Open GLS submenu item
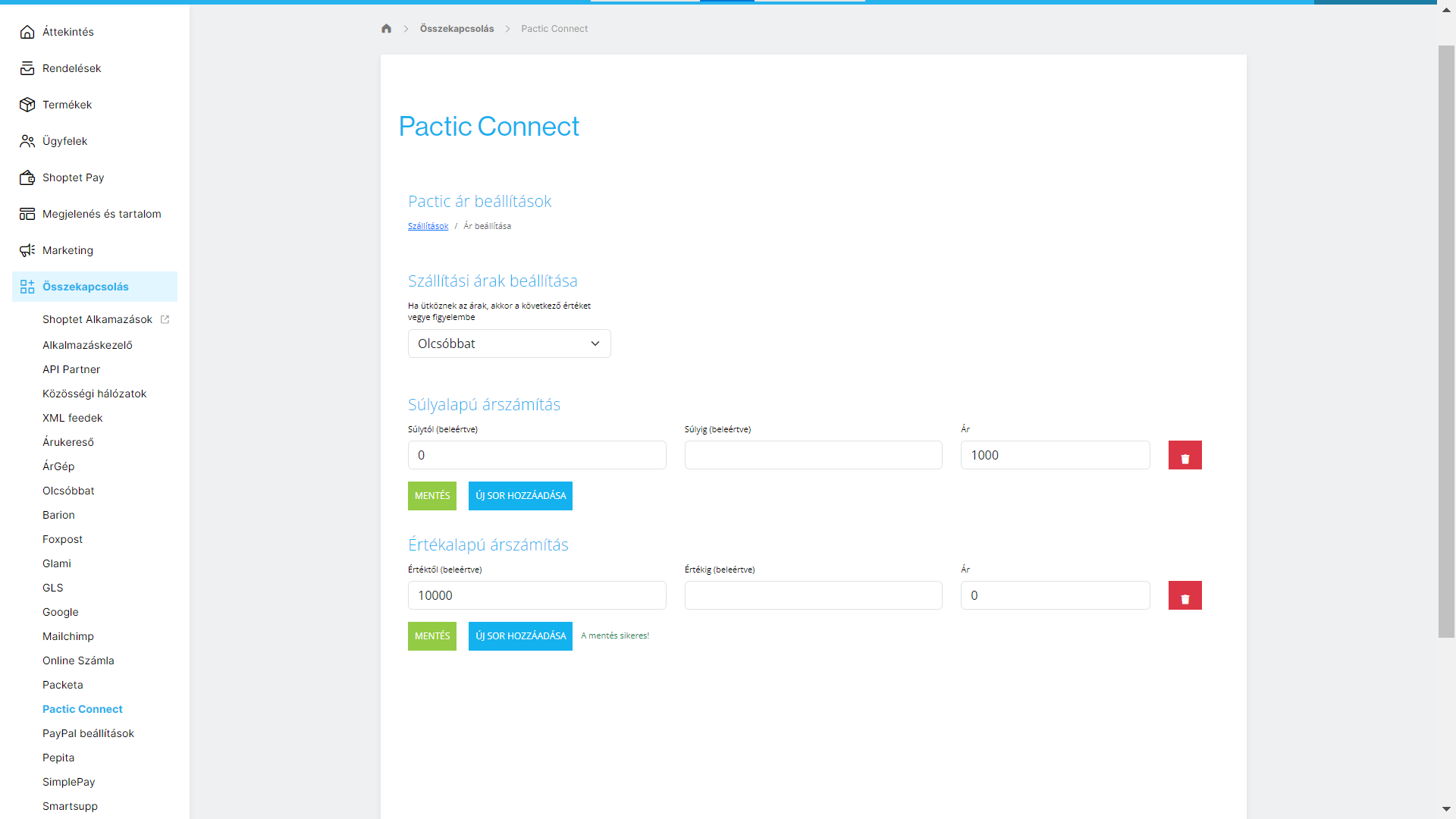Screen dimensions: 1456x819 coord(53,588)
